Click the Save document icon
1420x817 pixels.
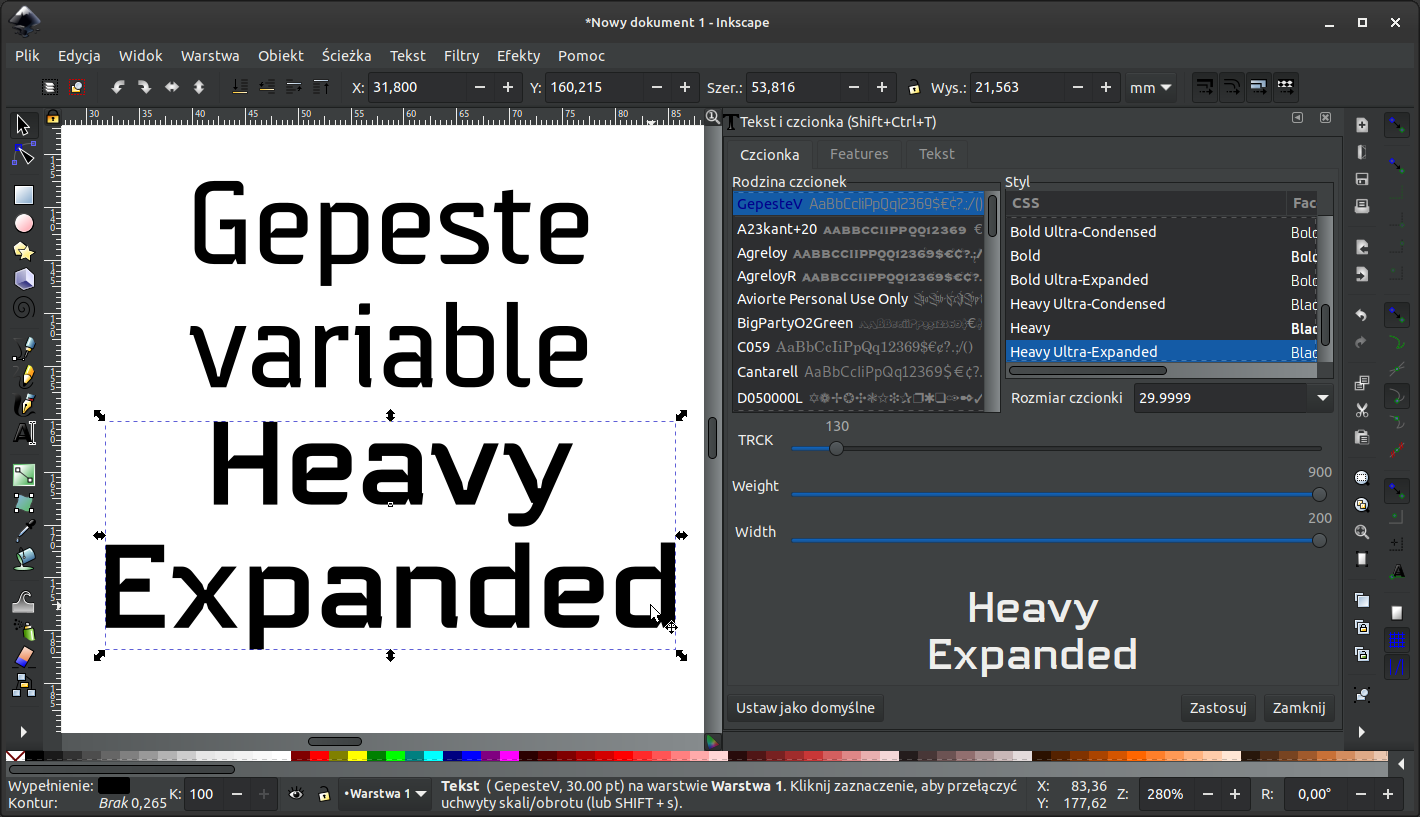1362,179
